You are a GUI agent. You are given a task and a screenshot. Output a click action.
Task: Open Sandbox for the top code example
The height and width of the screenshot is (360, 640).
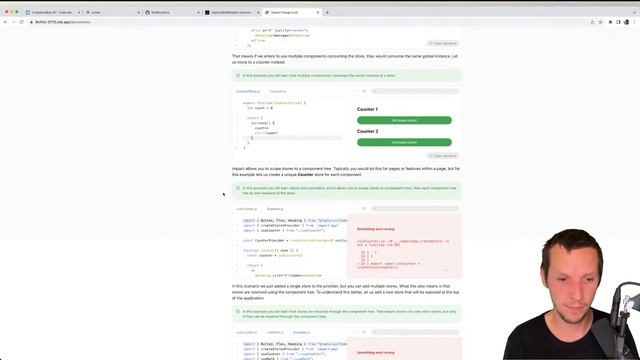[x=443, y=43]
